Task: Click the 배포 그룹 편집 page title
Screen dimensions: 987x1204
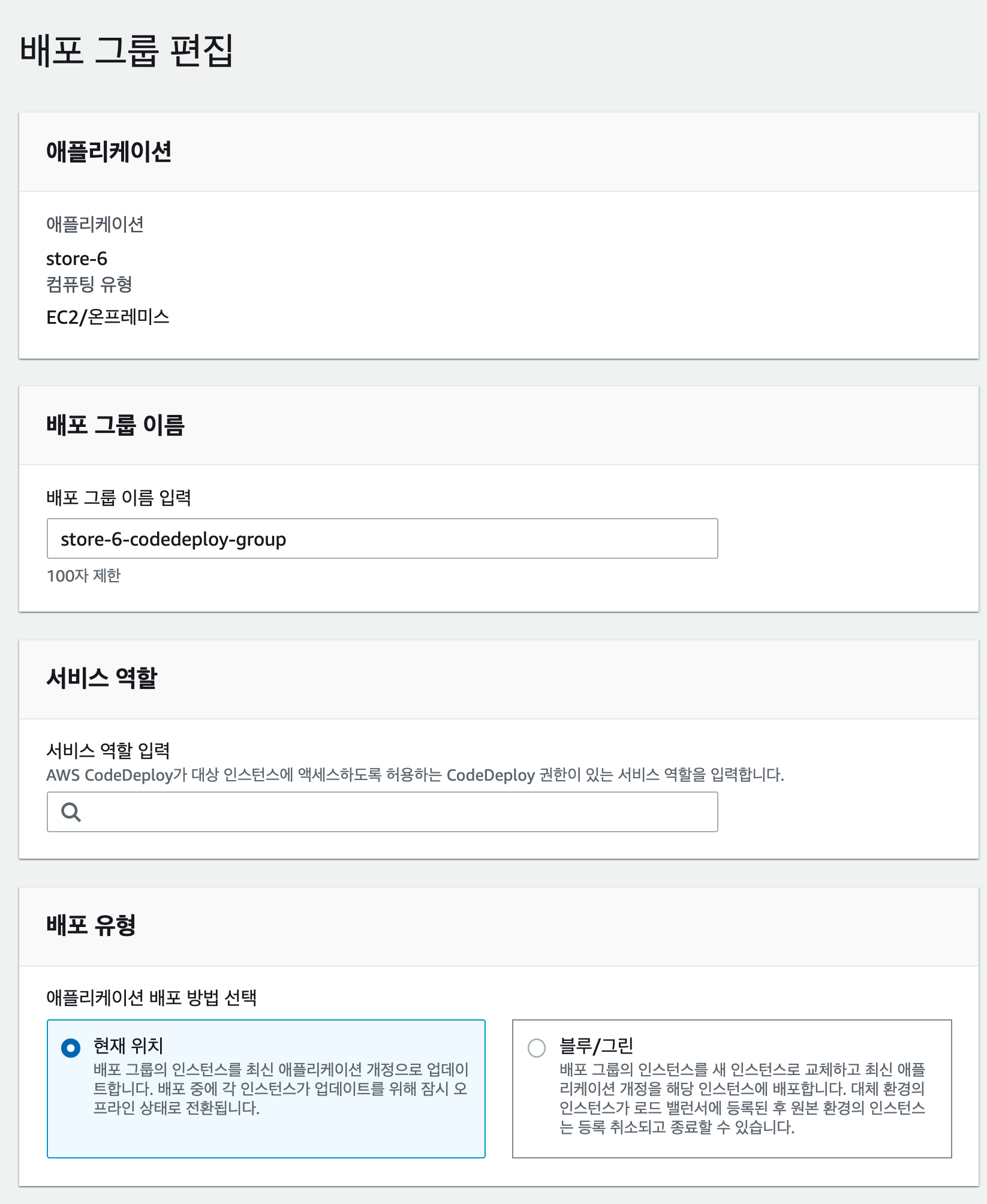Action: pos(127,50)
